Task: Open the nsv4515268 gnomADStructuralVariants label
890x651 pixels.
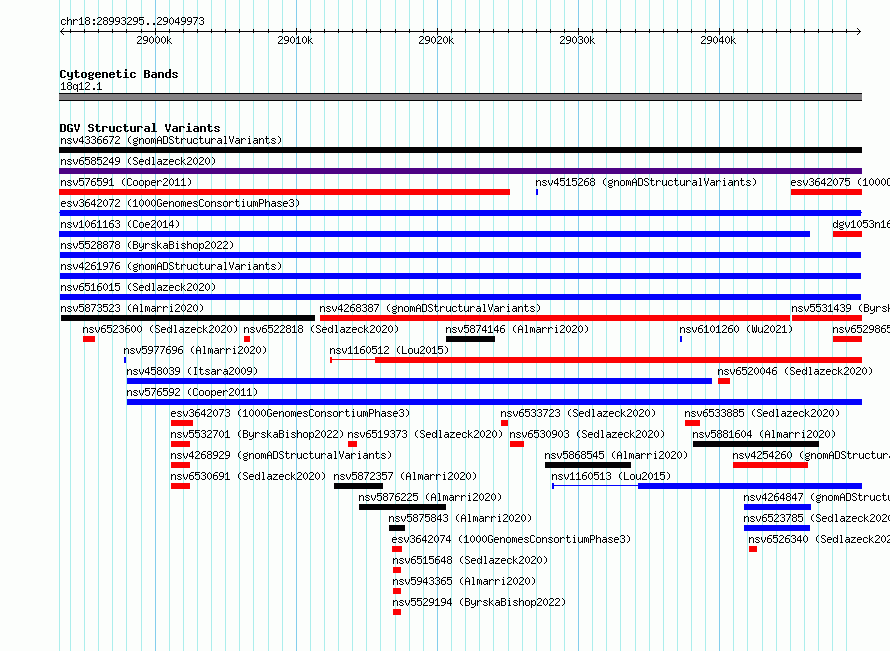Action: point(646,182)
